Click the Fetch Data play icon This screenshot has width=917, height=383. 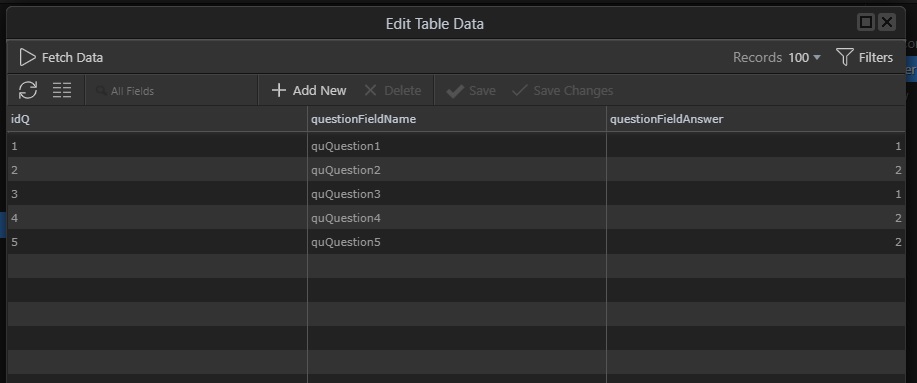coord(27,57)
